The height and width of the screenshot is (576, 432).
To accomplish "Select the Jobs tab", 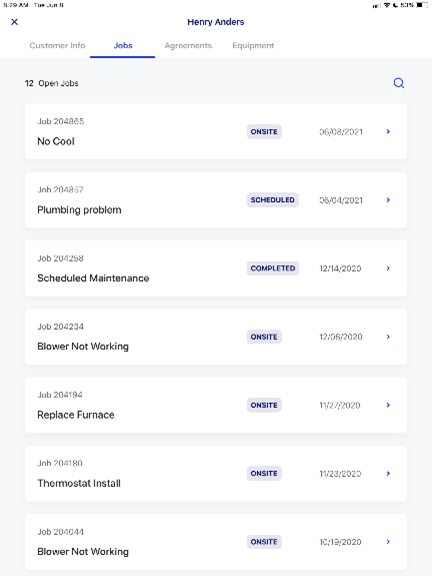I will [123, 46].
